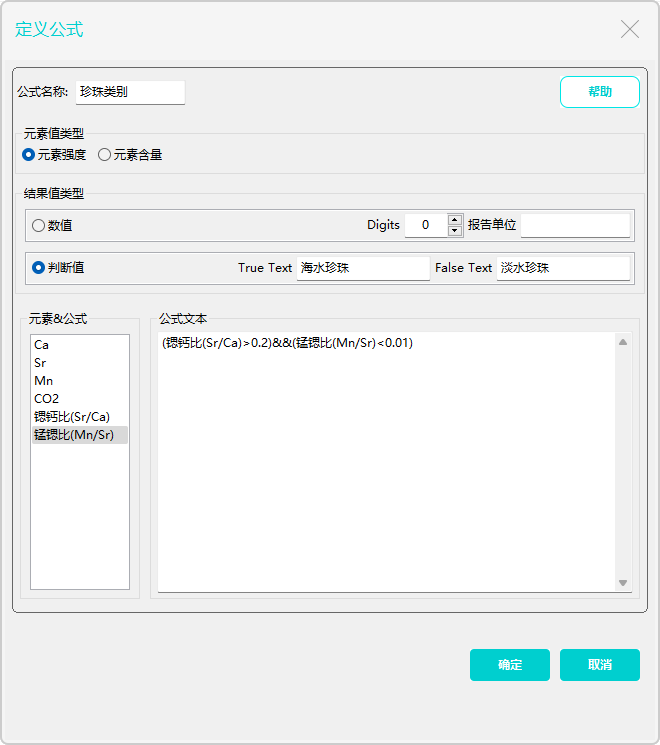
Task: Click the 帮助 help button
Action: pos(600,92)
